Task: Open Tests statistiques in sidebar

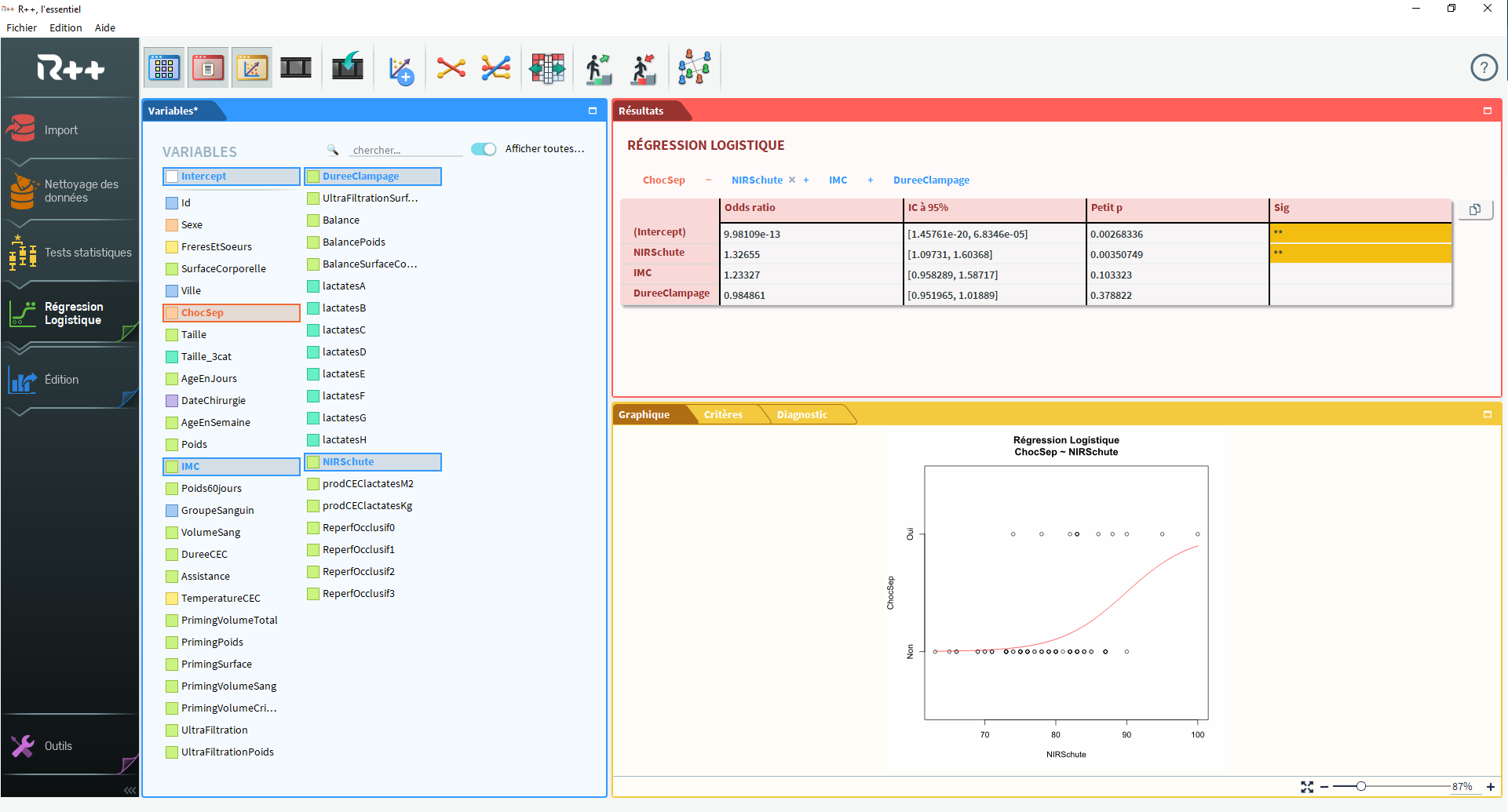Action: click(69, 253)
